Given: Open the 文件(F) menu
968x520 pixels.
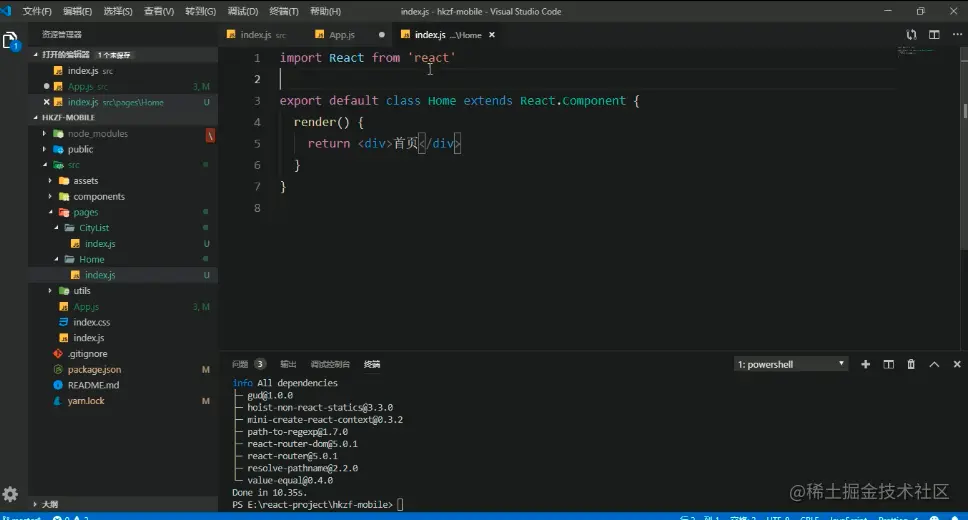Looking at the screenshot, I should click(37, 11).
